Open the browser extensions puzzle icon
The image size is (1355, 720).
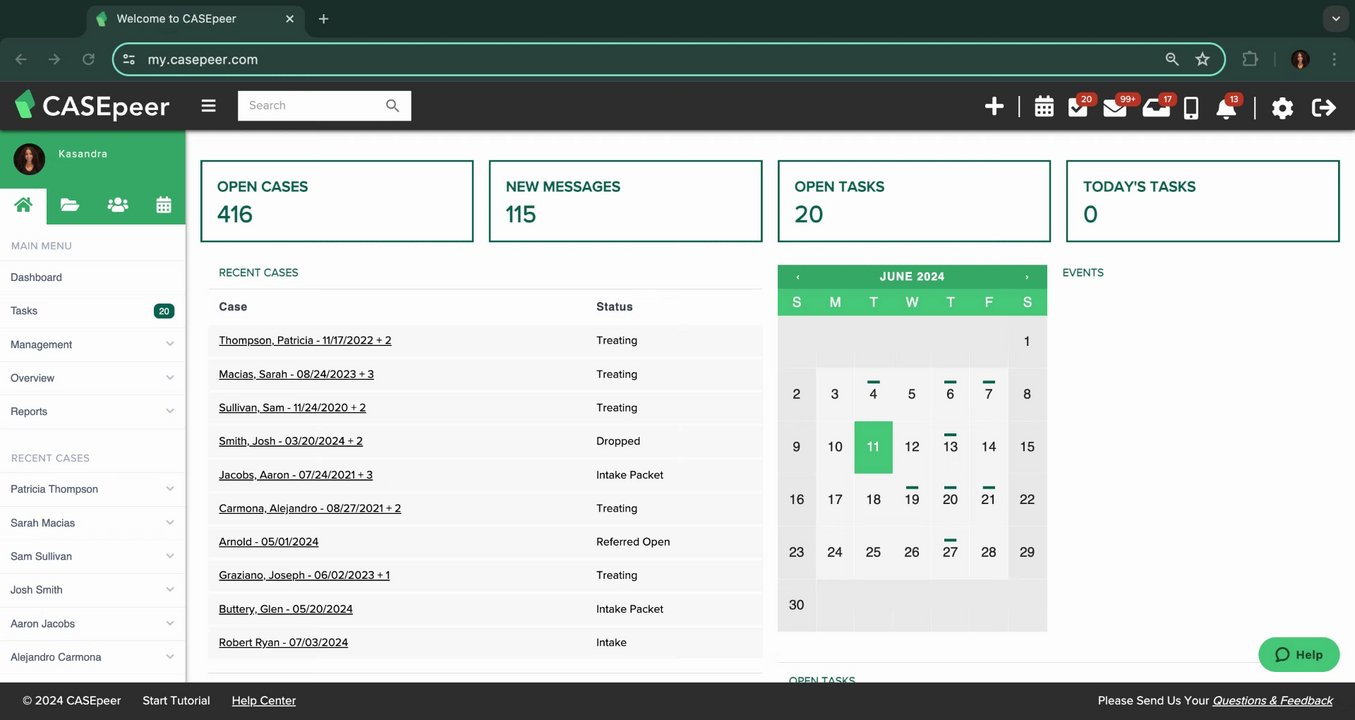pos(1250,59)
